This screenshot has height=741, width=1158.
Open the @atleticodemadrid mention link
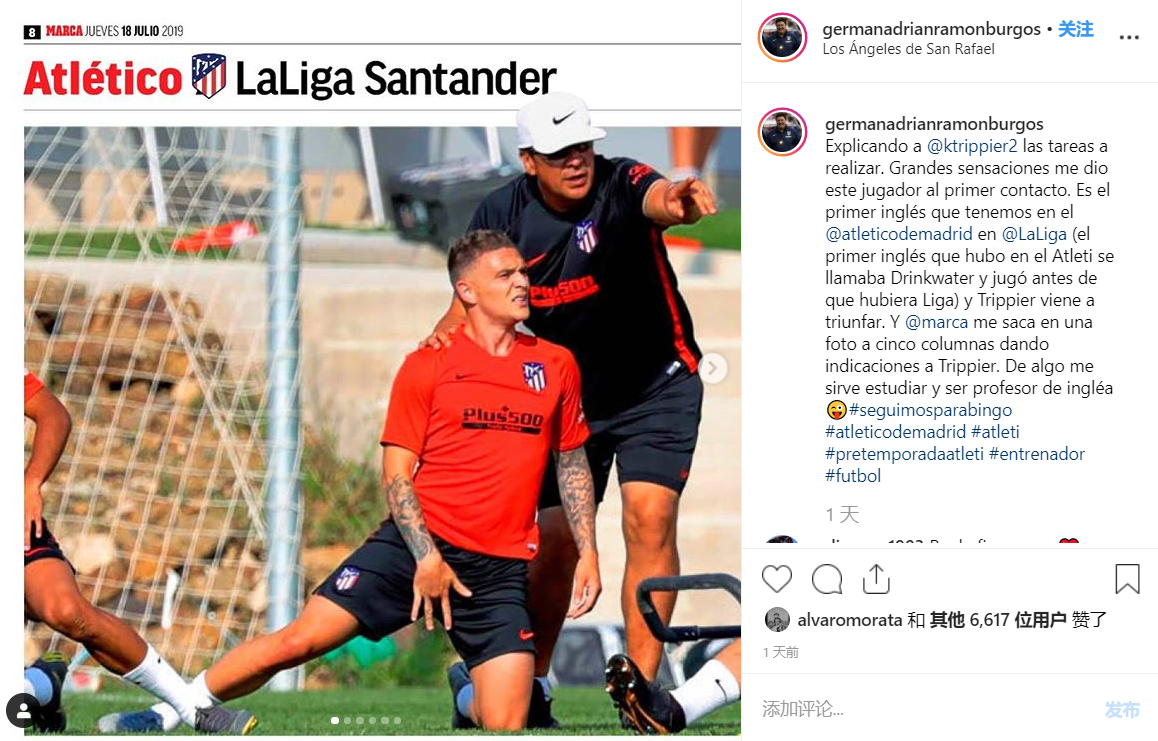pyautogui.click(x=899, y=233)
